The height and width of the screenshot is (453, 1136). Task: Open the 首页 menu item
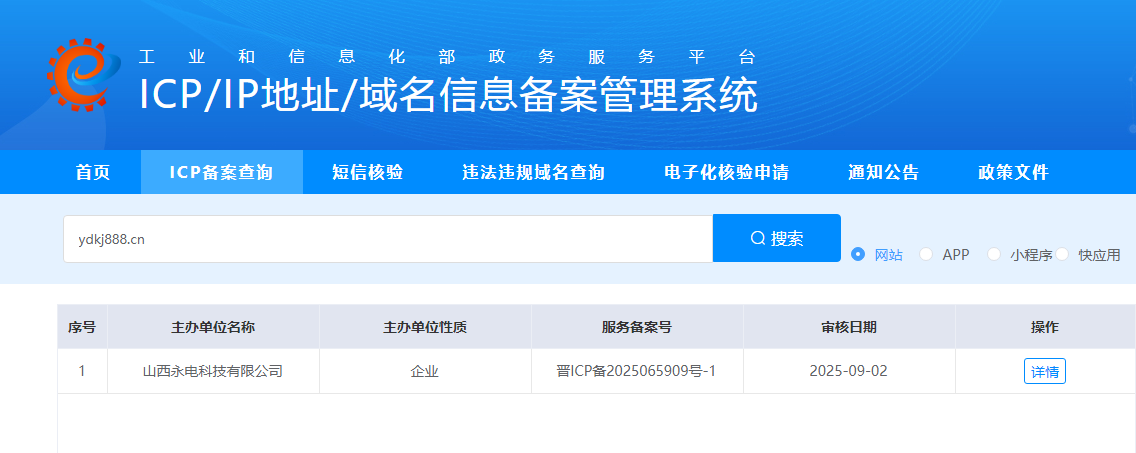(x=93, y=173)
